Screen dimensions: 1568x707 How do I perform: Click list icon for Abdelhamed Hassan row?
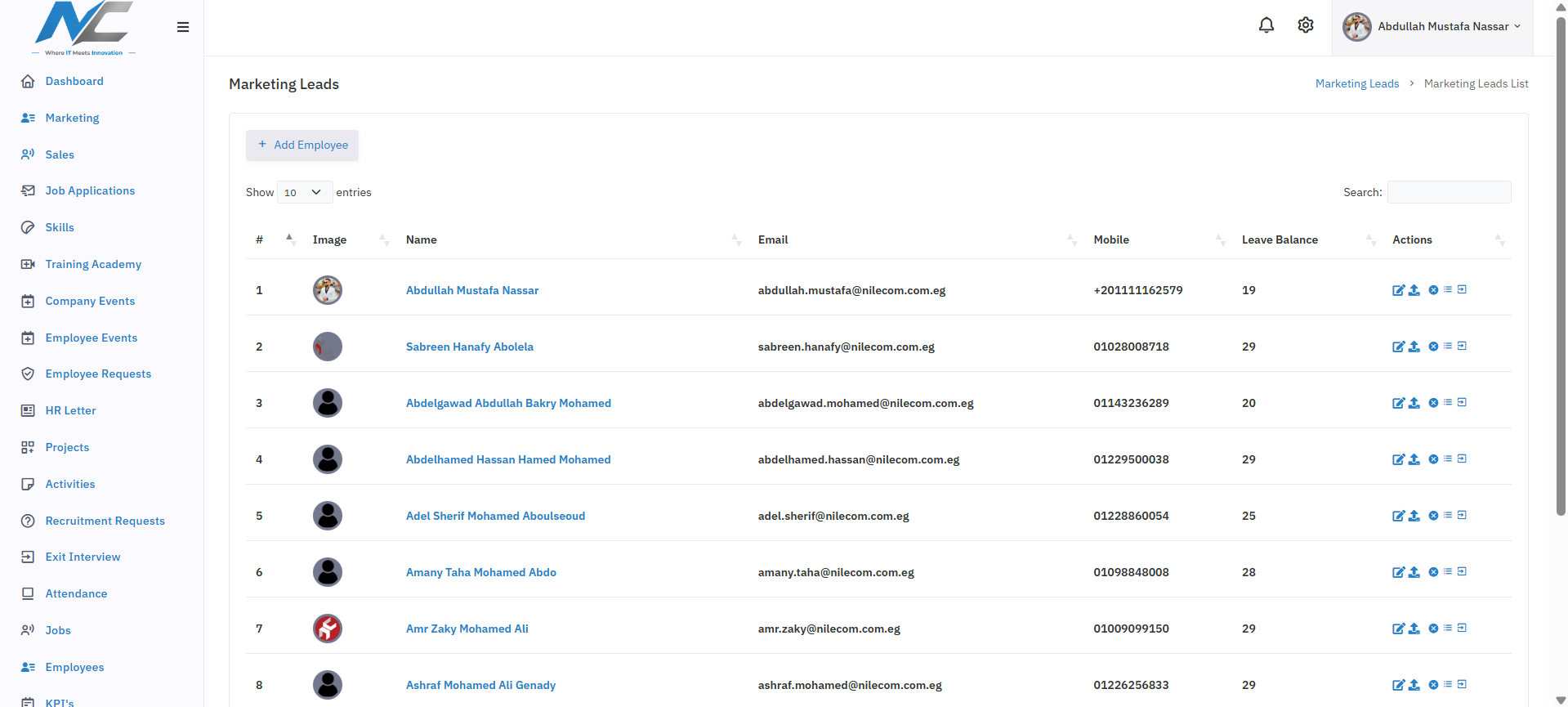(x=1448, y=459)
